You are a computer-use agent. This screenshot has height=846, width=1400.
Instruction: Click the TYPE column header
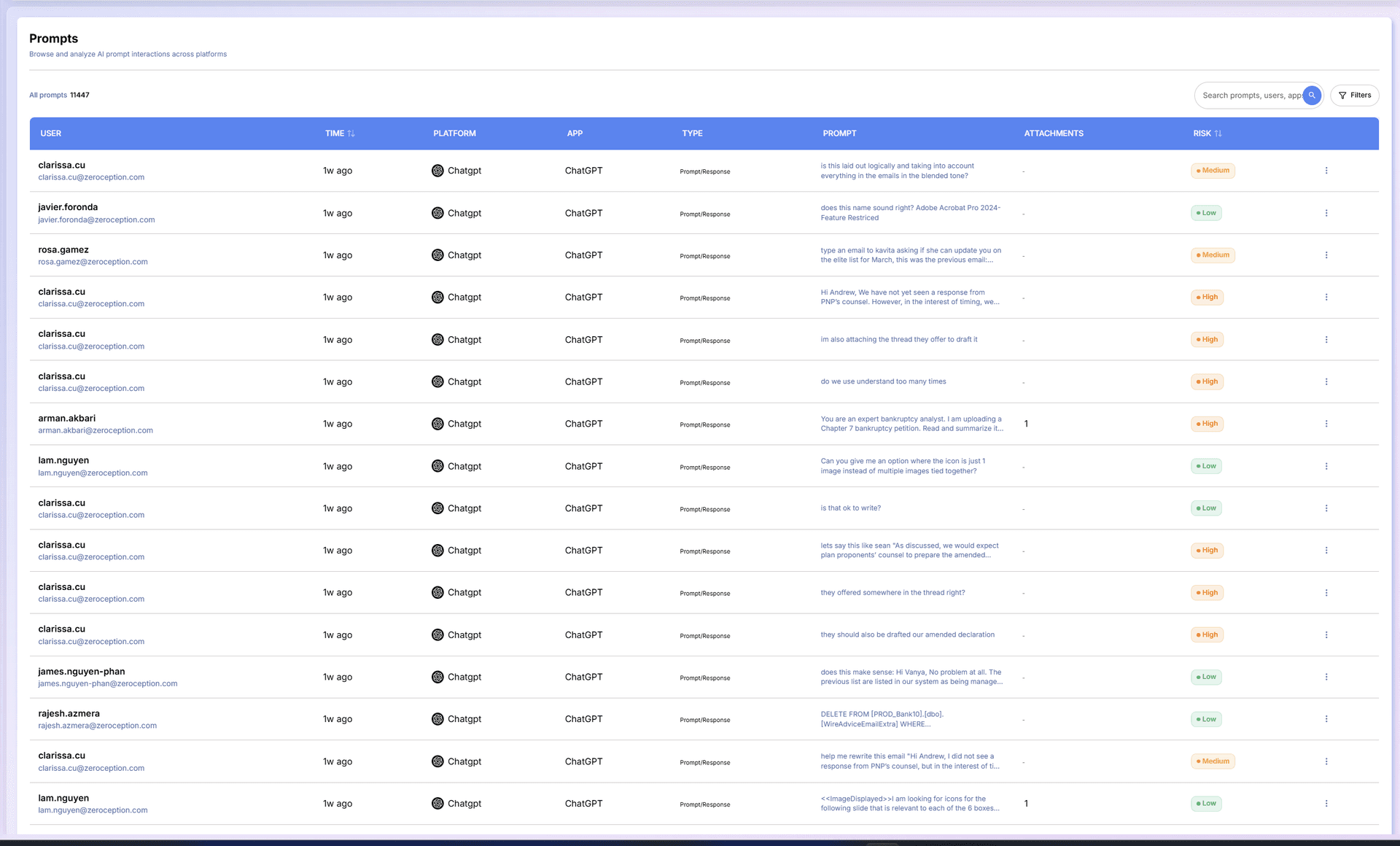point(692,133)
